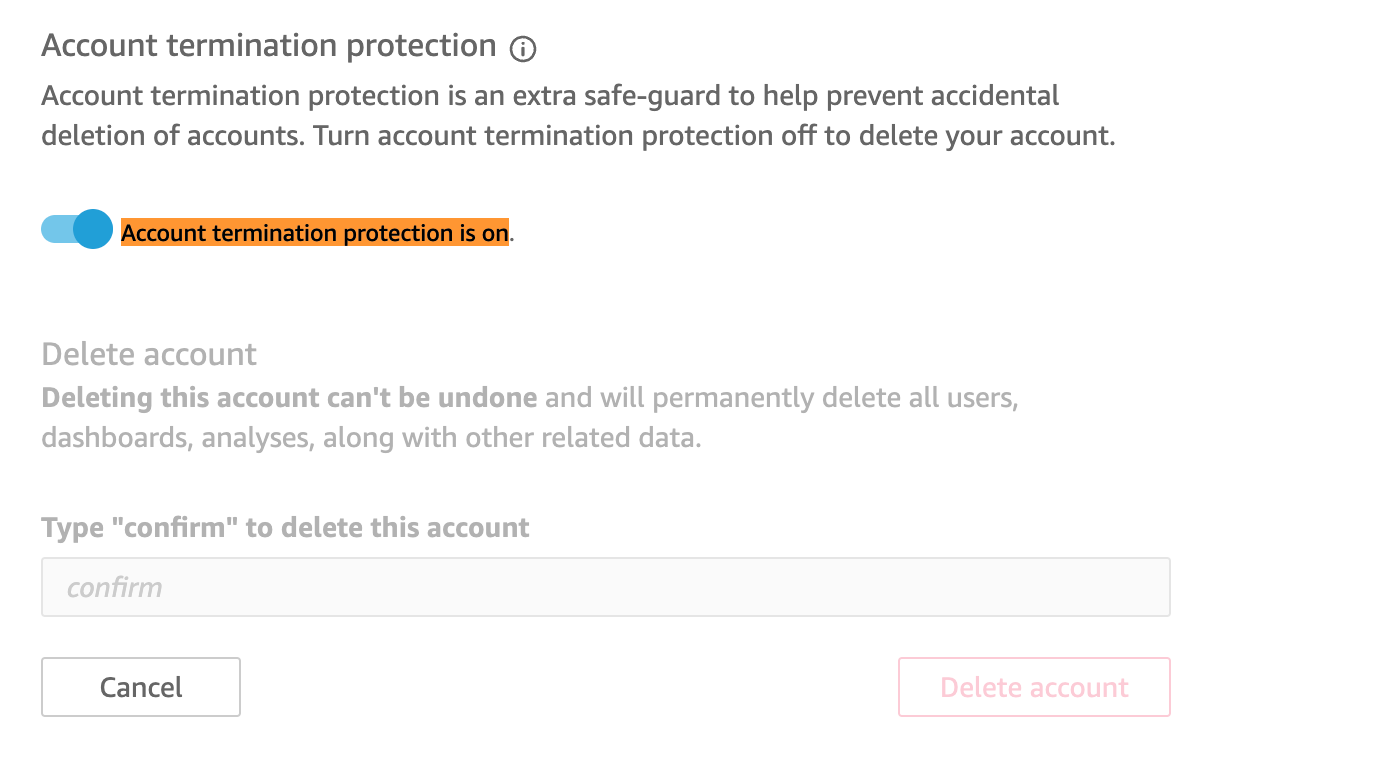
Task: Click the pink Delete account button
Action: pos(1034,687)
